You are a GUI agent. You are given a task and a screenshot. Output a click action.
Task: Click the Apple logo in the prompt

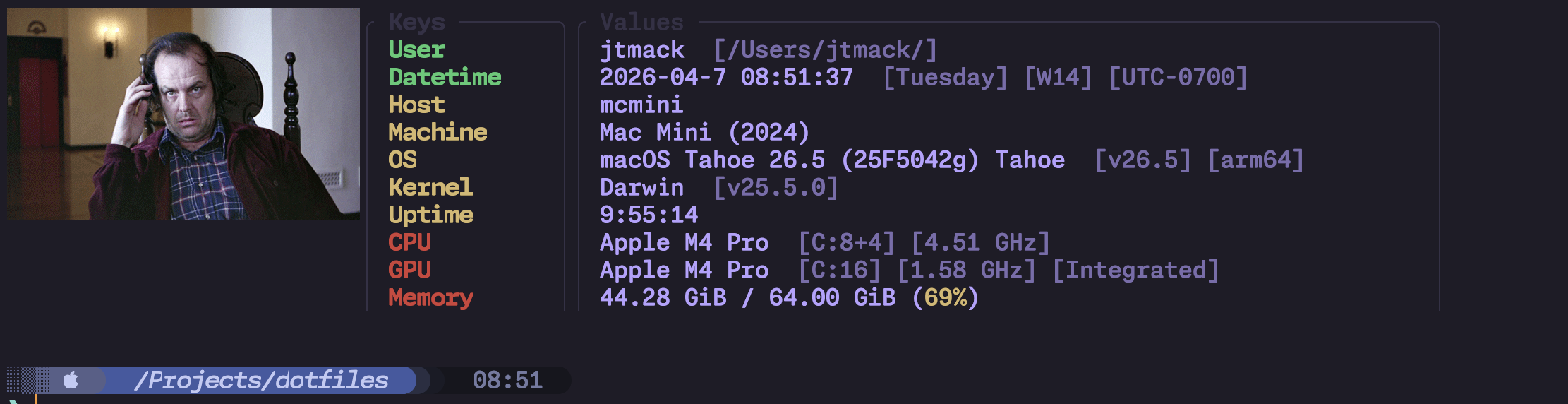(x=71, y=381)
